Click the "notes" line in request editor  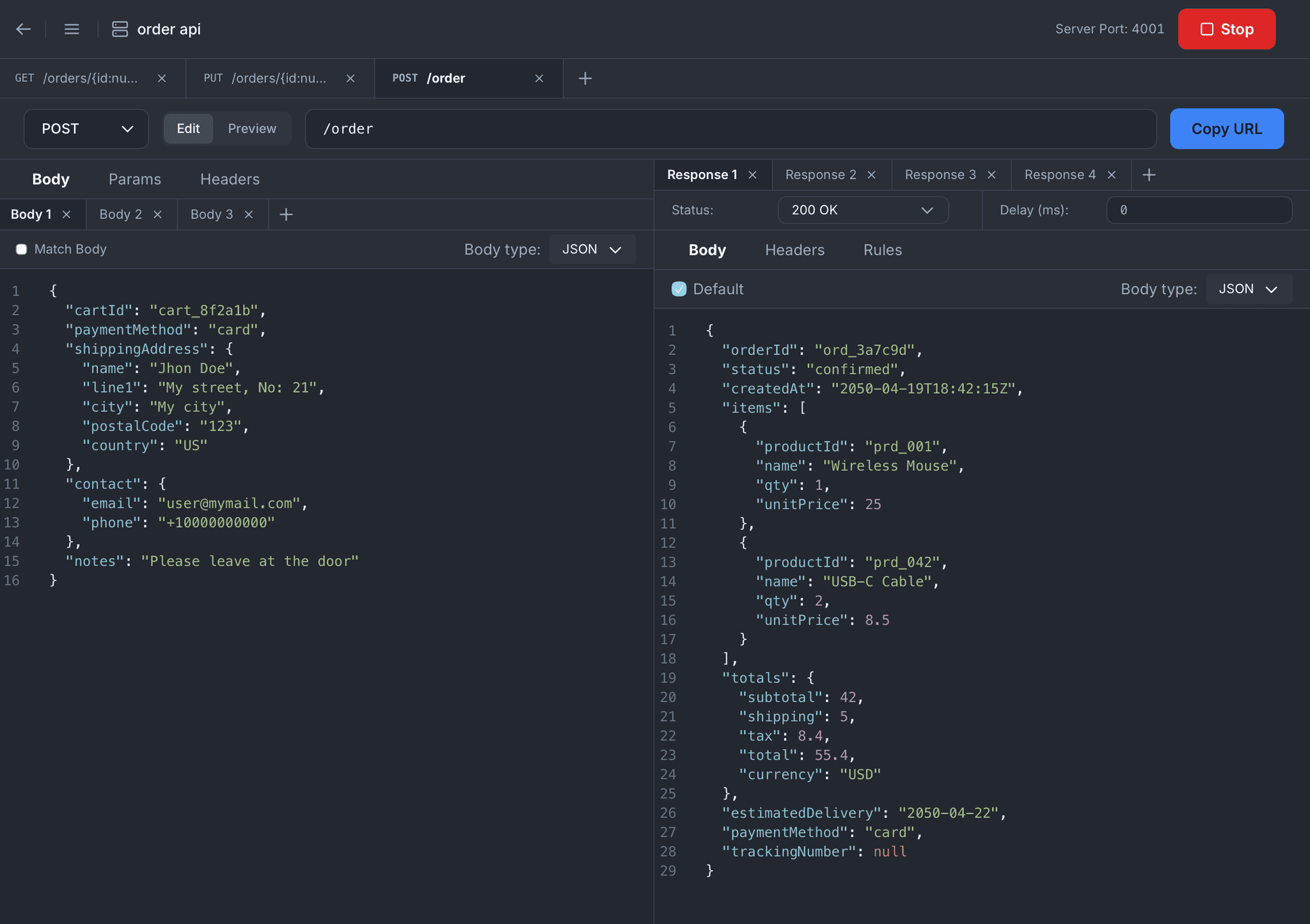tap(212, 561)
